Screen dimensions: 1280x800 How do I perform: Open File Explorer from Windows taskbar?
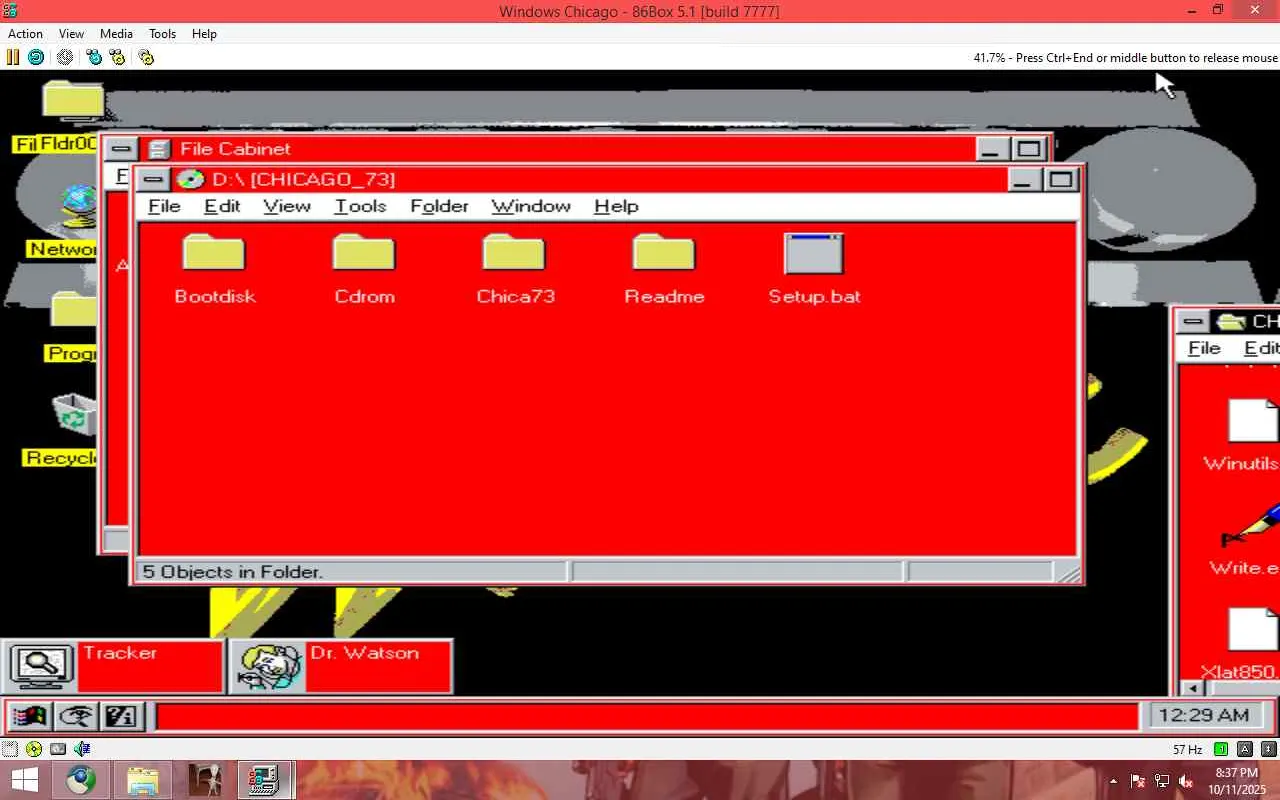143,780
